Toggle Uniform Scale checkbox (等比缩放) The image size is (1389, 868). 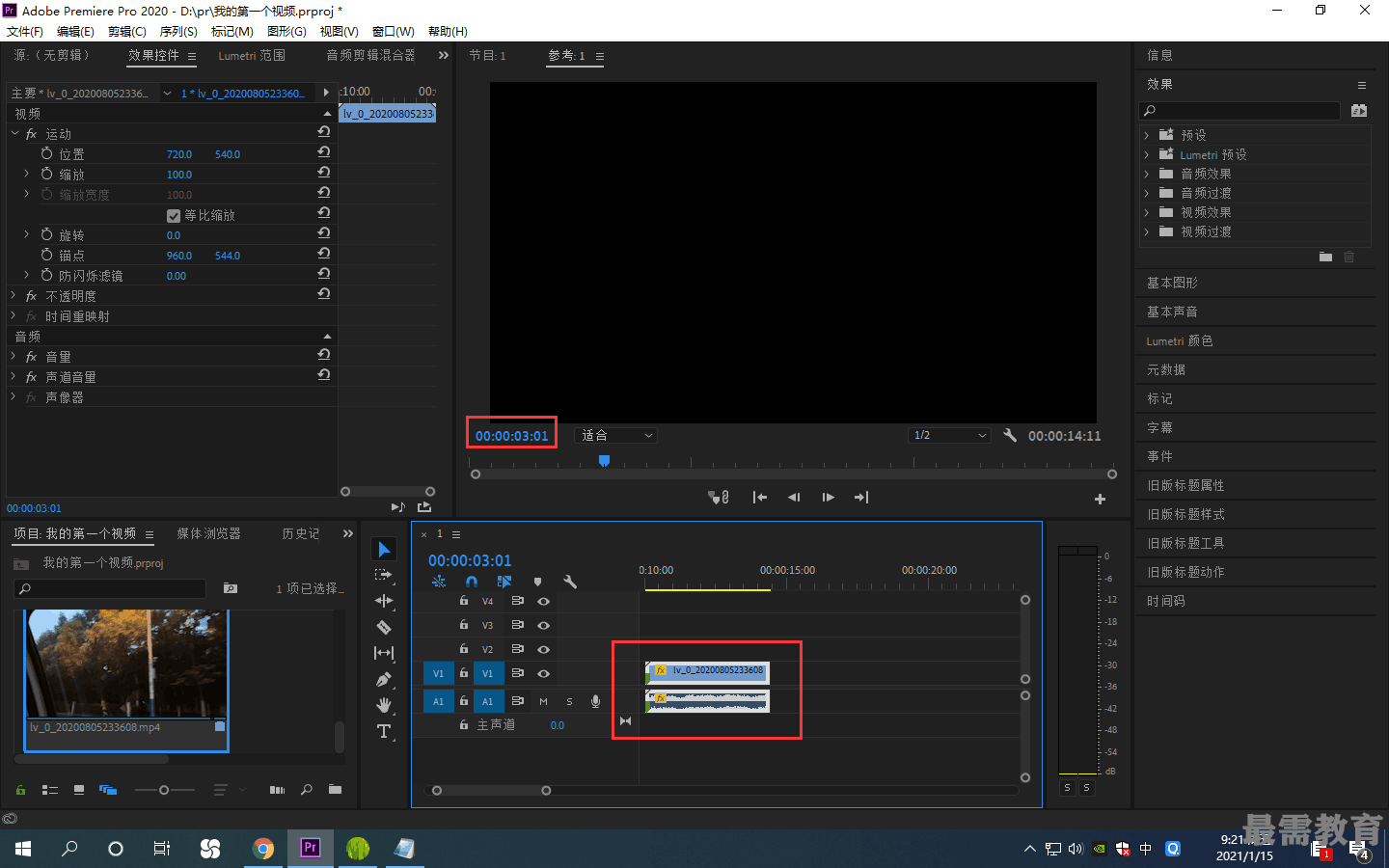pos(174,215)
